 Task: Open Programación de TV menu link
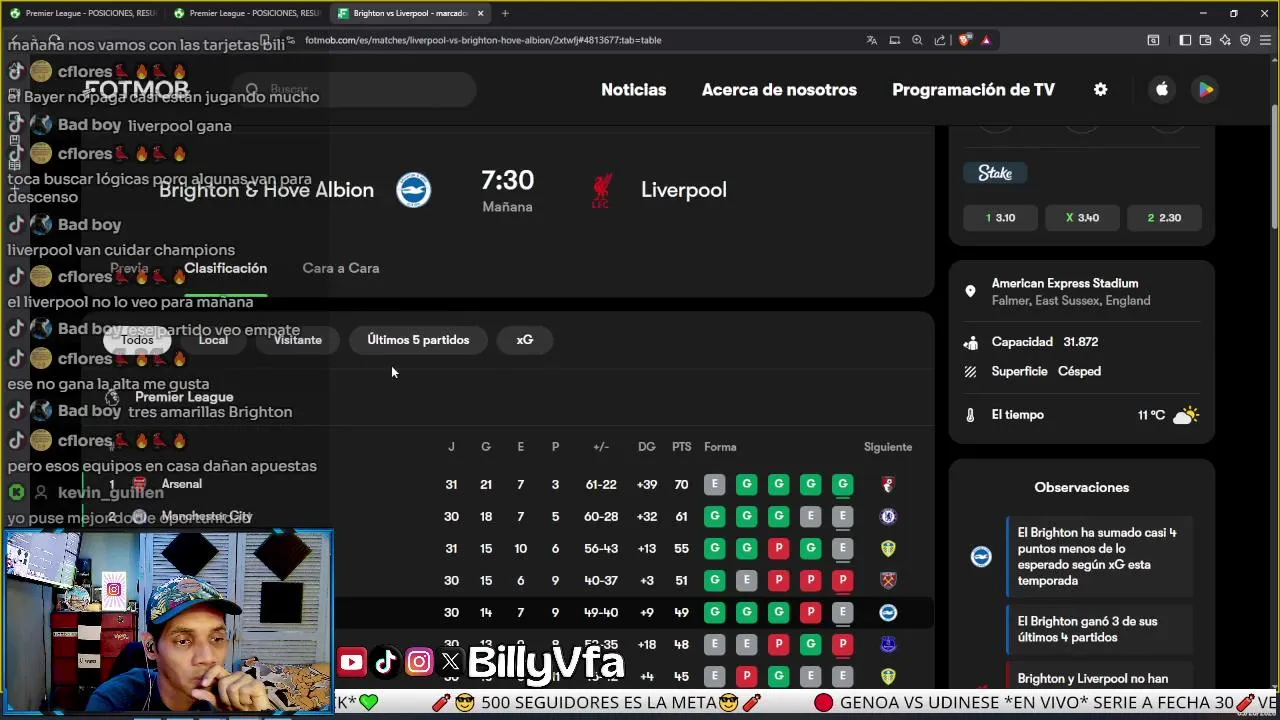[x=973, y=89]
